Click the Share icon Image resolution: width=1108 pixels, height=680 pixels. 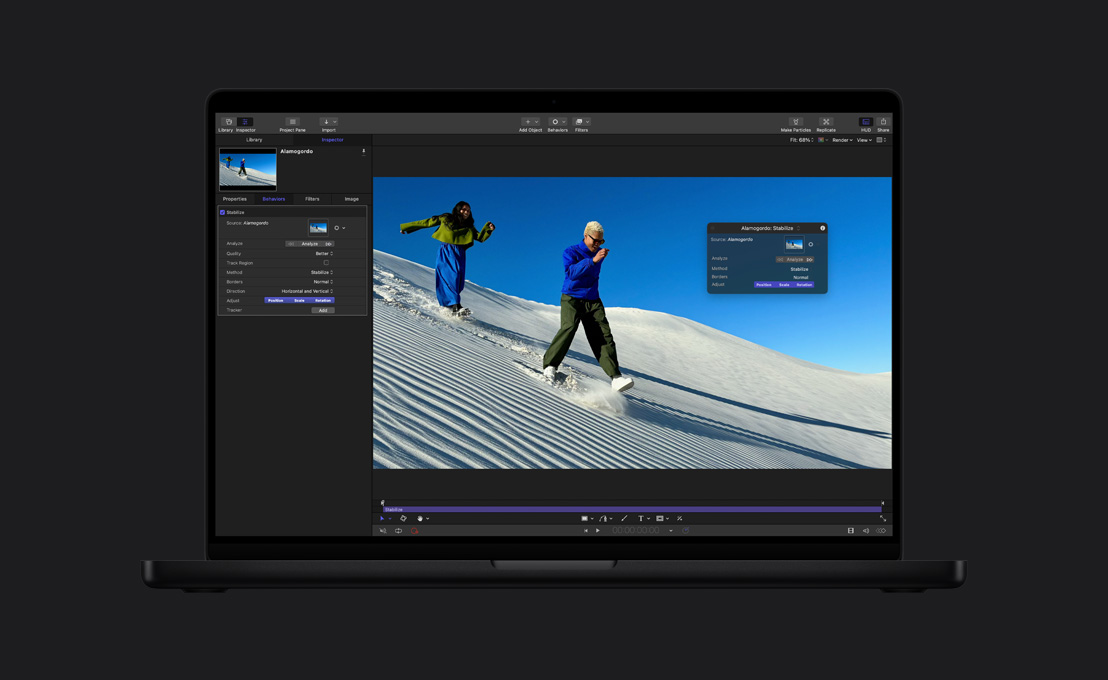coord(883,121)
